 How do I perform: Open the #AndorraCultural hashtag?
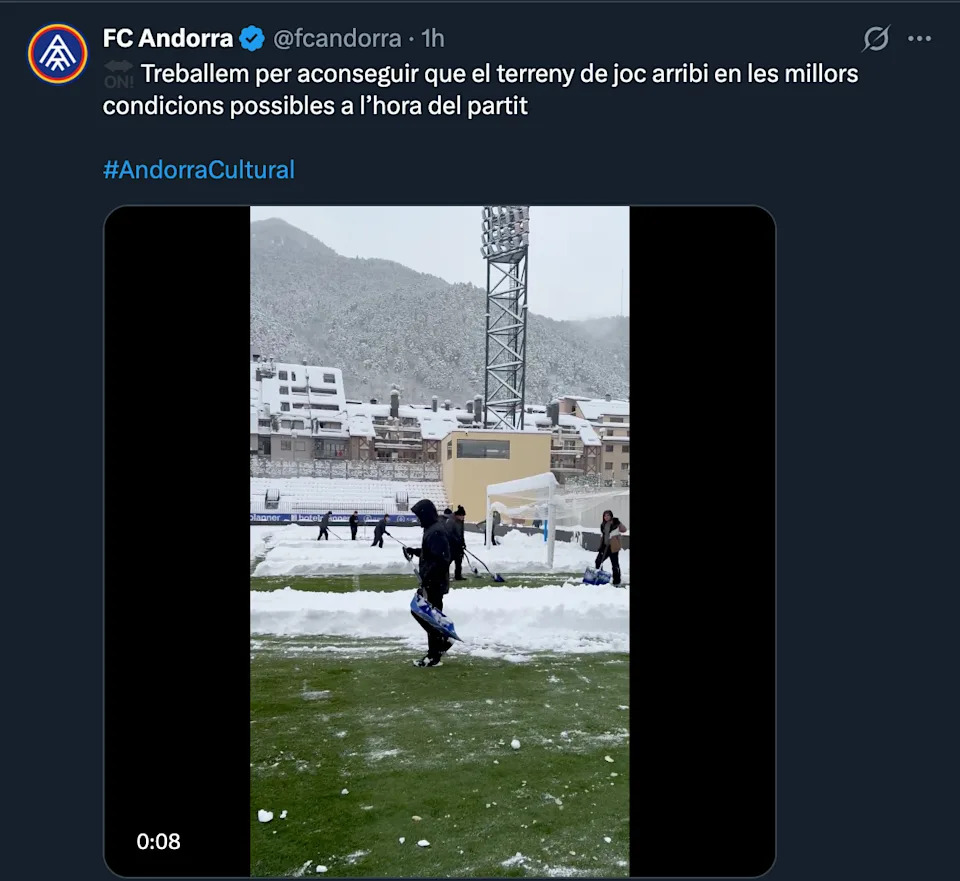[x=198, y=169]
